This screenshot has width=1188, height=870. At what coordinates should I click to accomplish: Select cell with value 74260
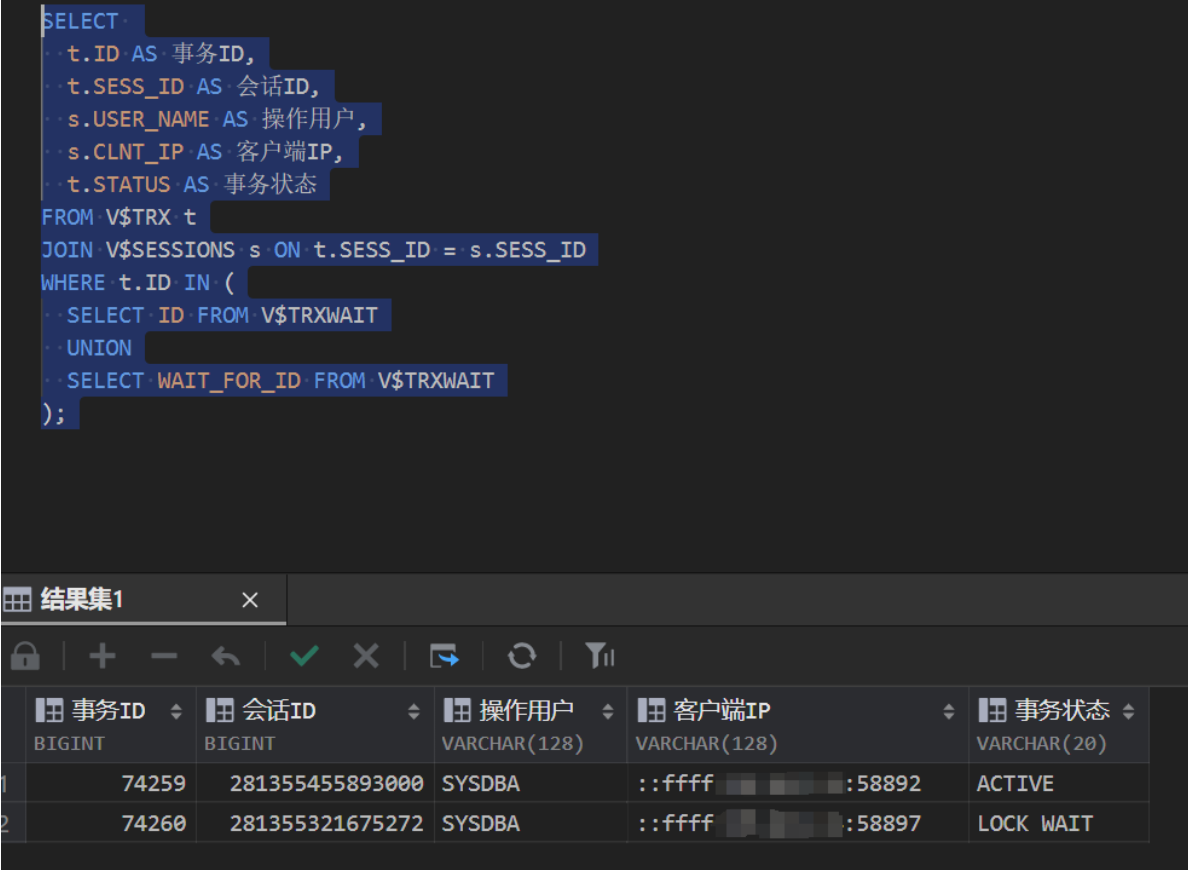click(111, 823)
